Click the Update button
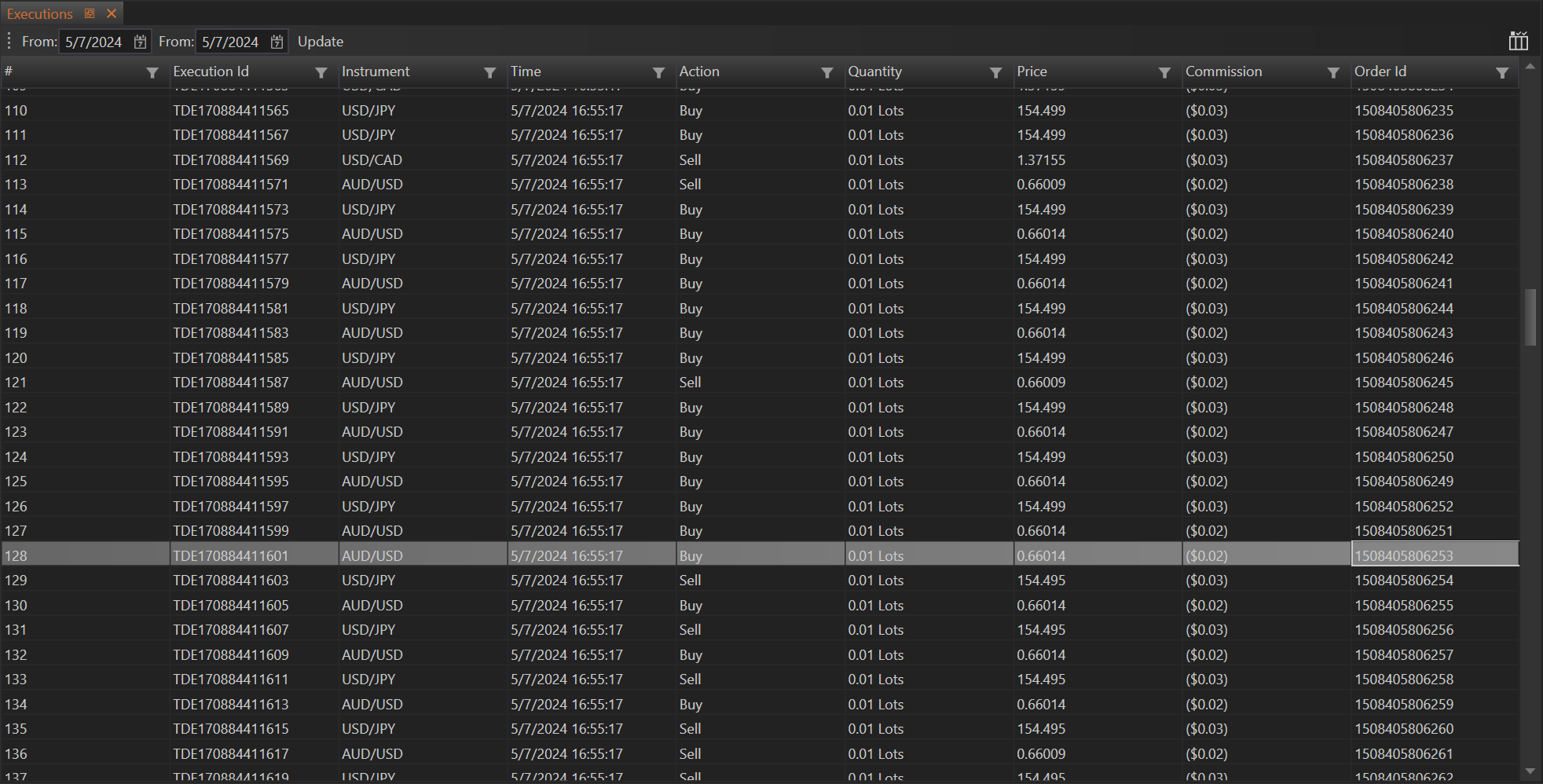 [x=320, y=42]
